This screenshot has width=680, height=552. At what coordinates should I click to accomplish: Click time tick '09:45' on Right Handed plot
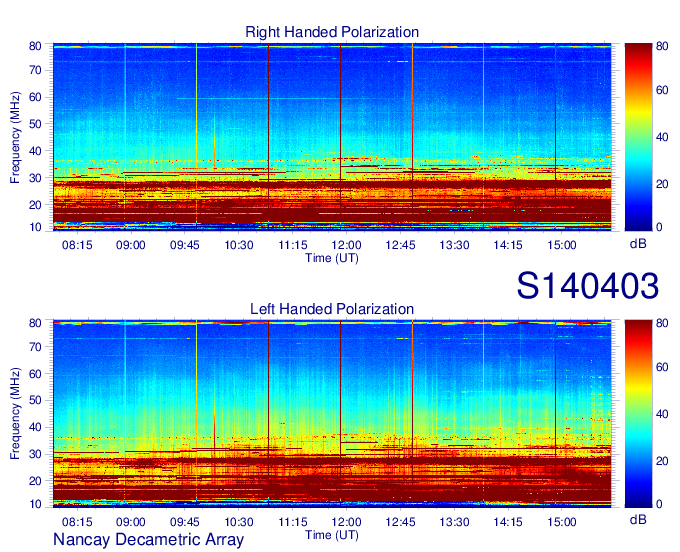[x=185, y=245]
